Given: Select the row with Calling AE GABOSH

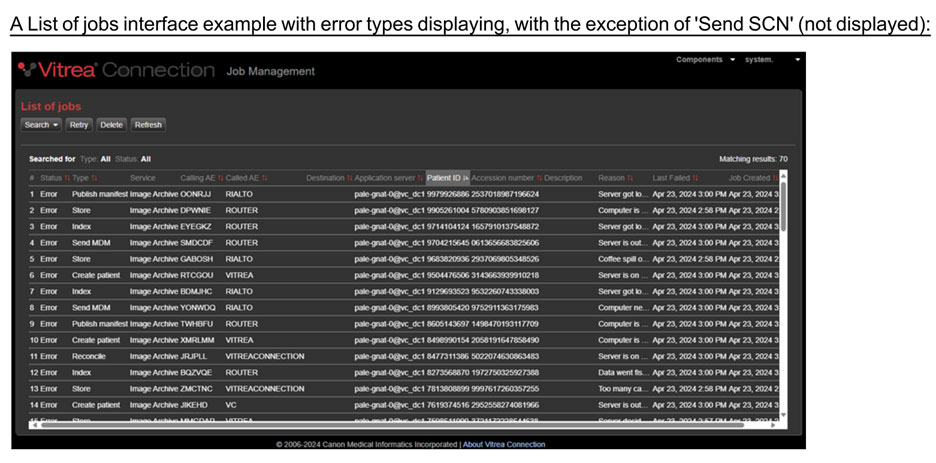Looking at the screenshot, I should coord(404,259).
